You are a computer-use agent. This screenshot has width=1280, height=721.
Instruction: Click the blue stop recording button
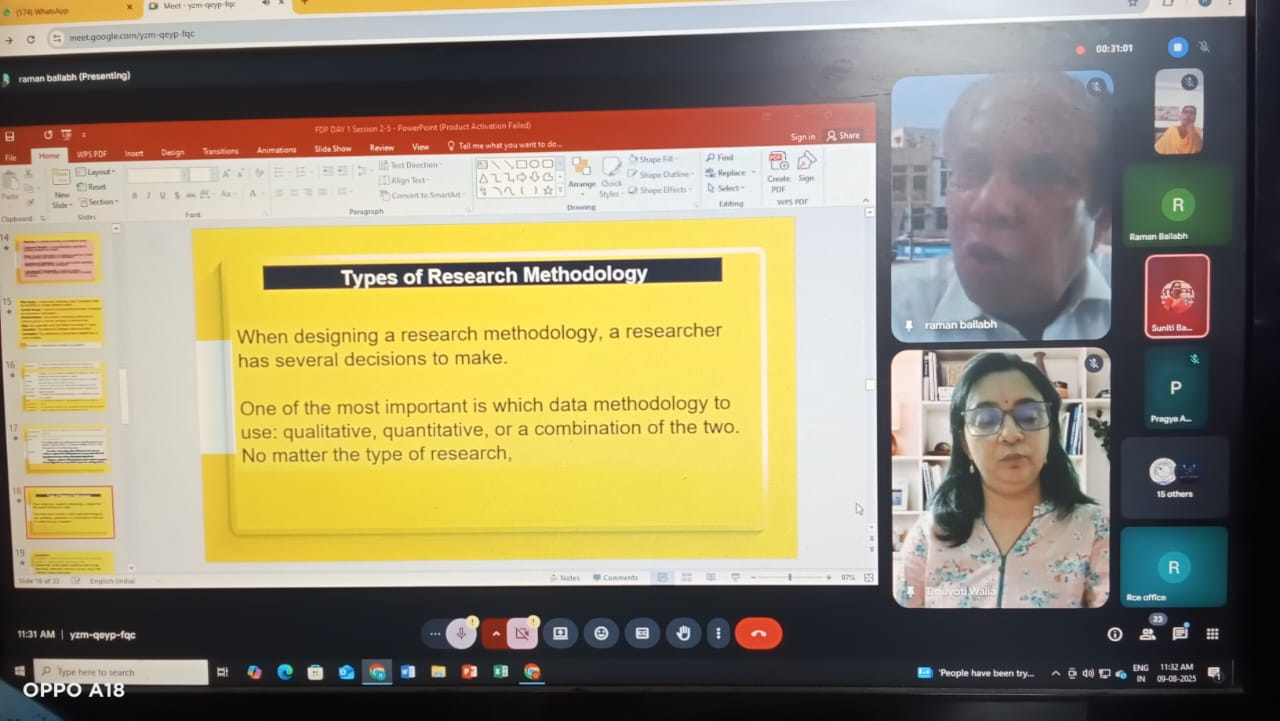point(1178,47)
